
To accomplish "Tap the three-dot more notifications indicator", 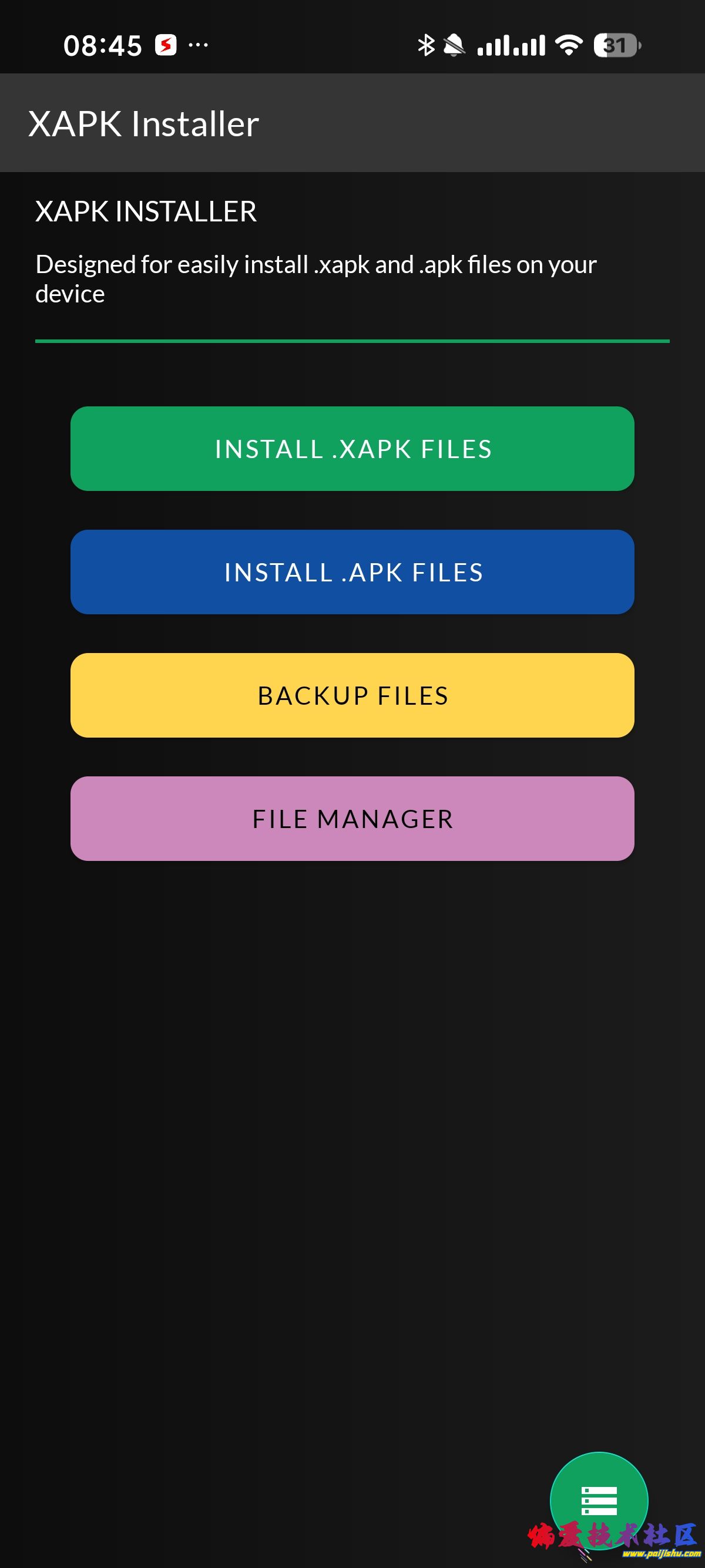I will 198,45.
